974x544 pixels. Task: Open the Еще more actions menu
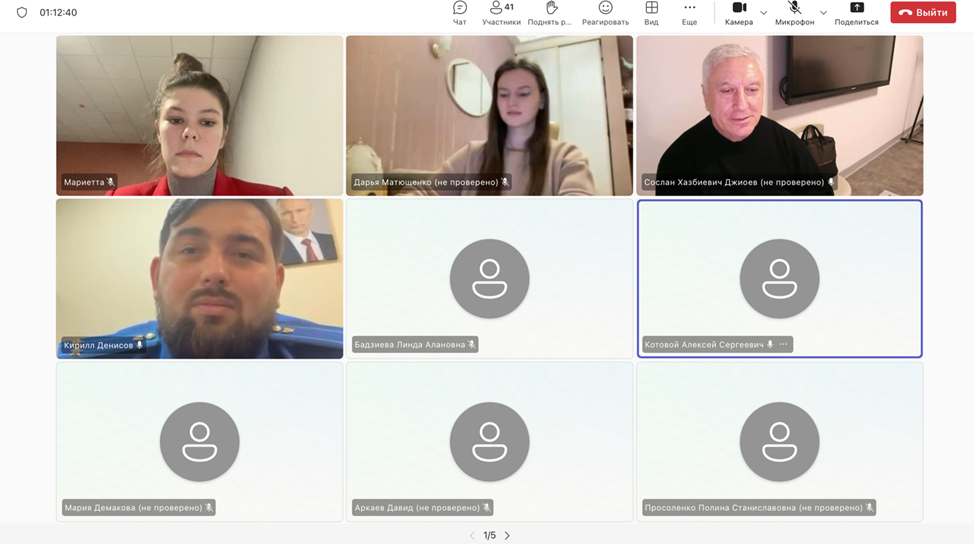(689, 12)
